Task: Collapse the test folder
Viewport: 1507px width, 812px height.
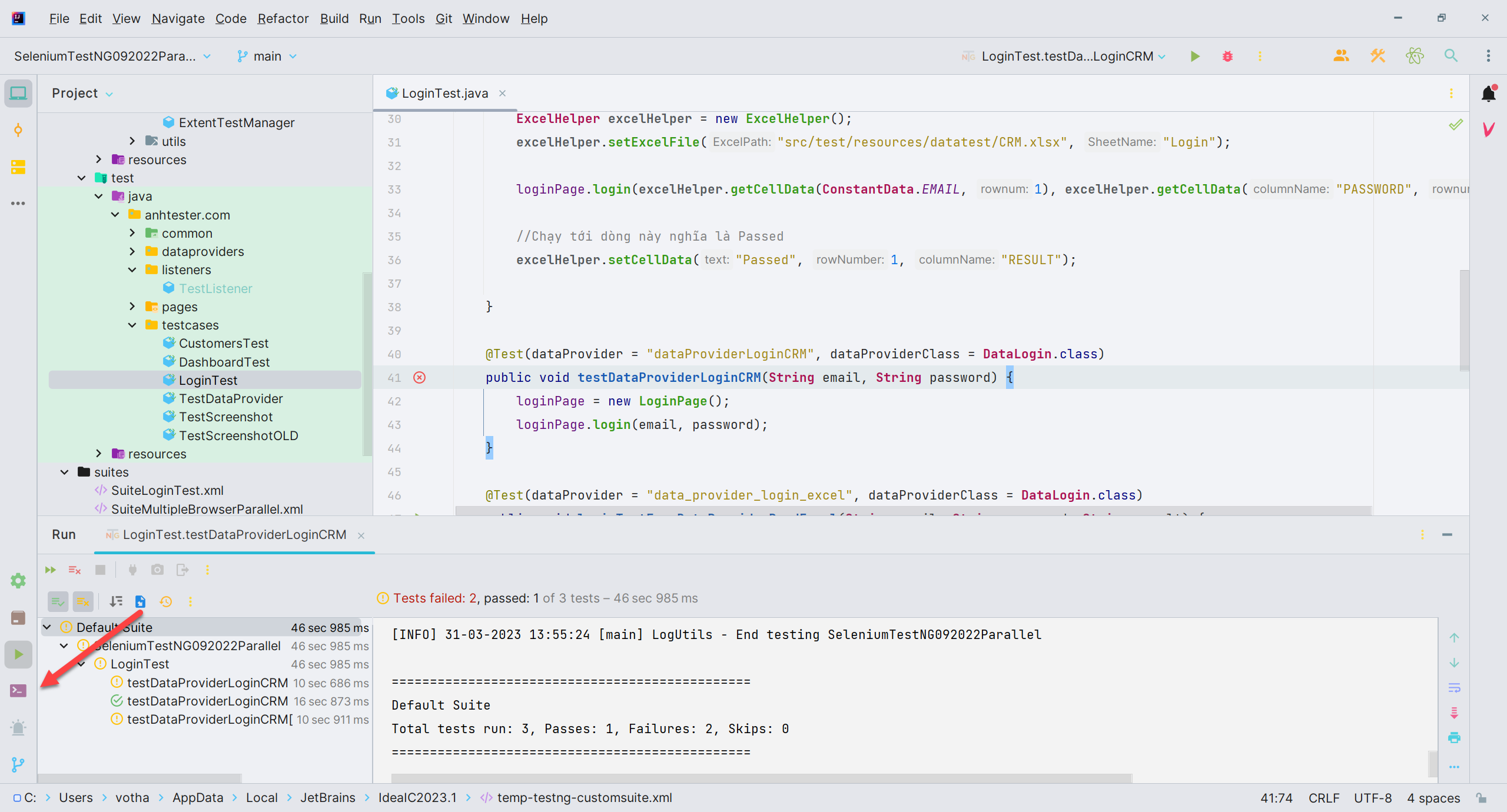Action: tap(81, 178)
